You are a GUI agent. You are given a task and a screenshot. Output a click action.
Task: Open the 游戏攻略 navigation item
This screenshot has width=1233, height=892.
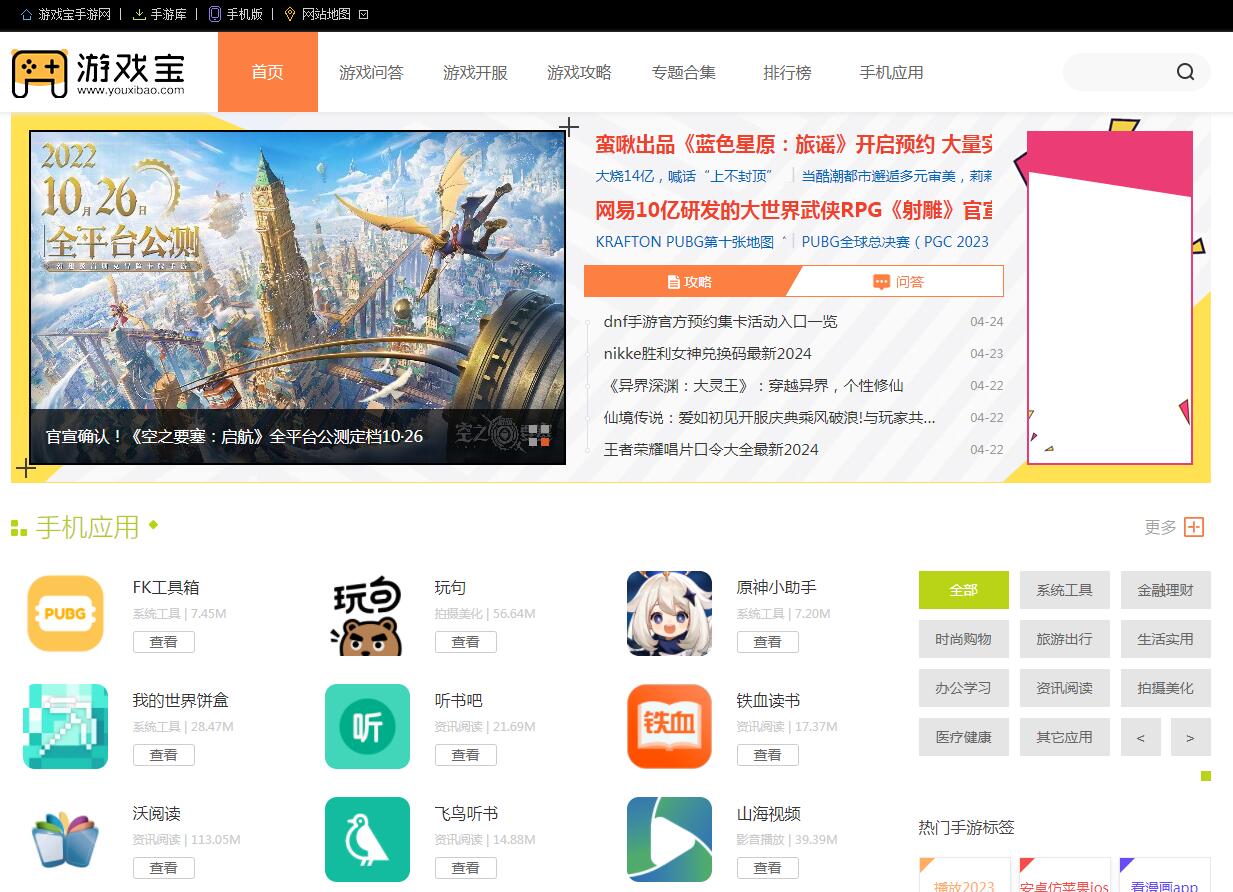pyautogui.click(x=579, y=72)
